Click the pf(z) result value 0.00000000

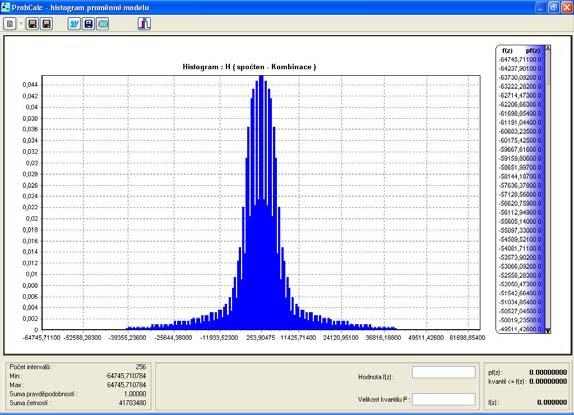[x=548, y=373]
